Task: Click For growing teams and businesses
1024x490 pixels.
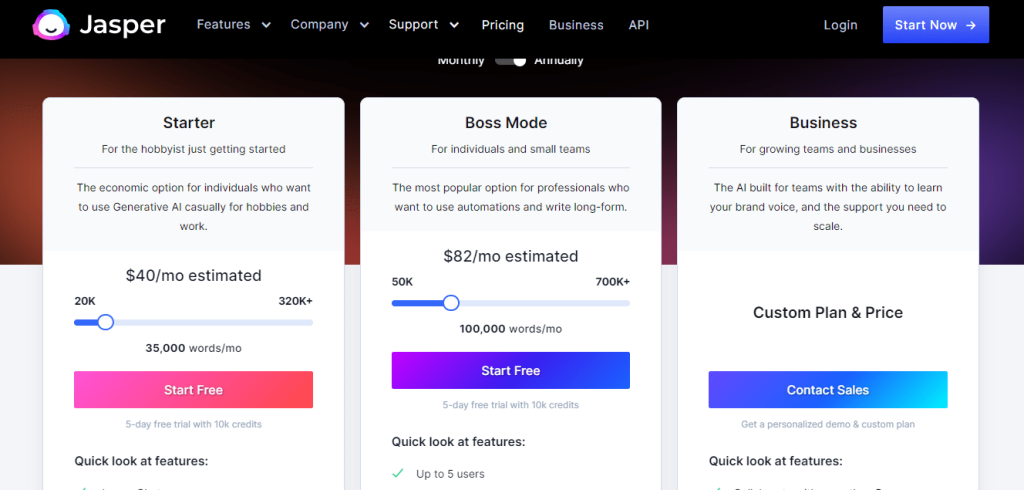Action: 828,149
